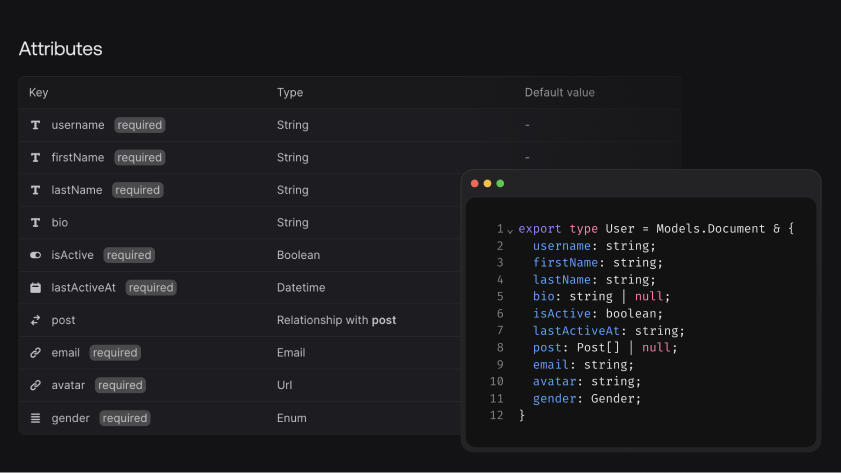Select the lastActiveAt attribute key
841x473 pixels.
tap(84, 287)
